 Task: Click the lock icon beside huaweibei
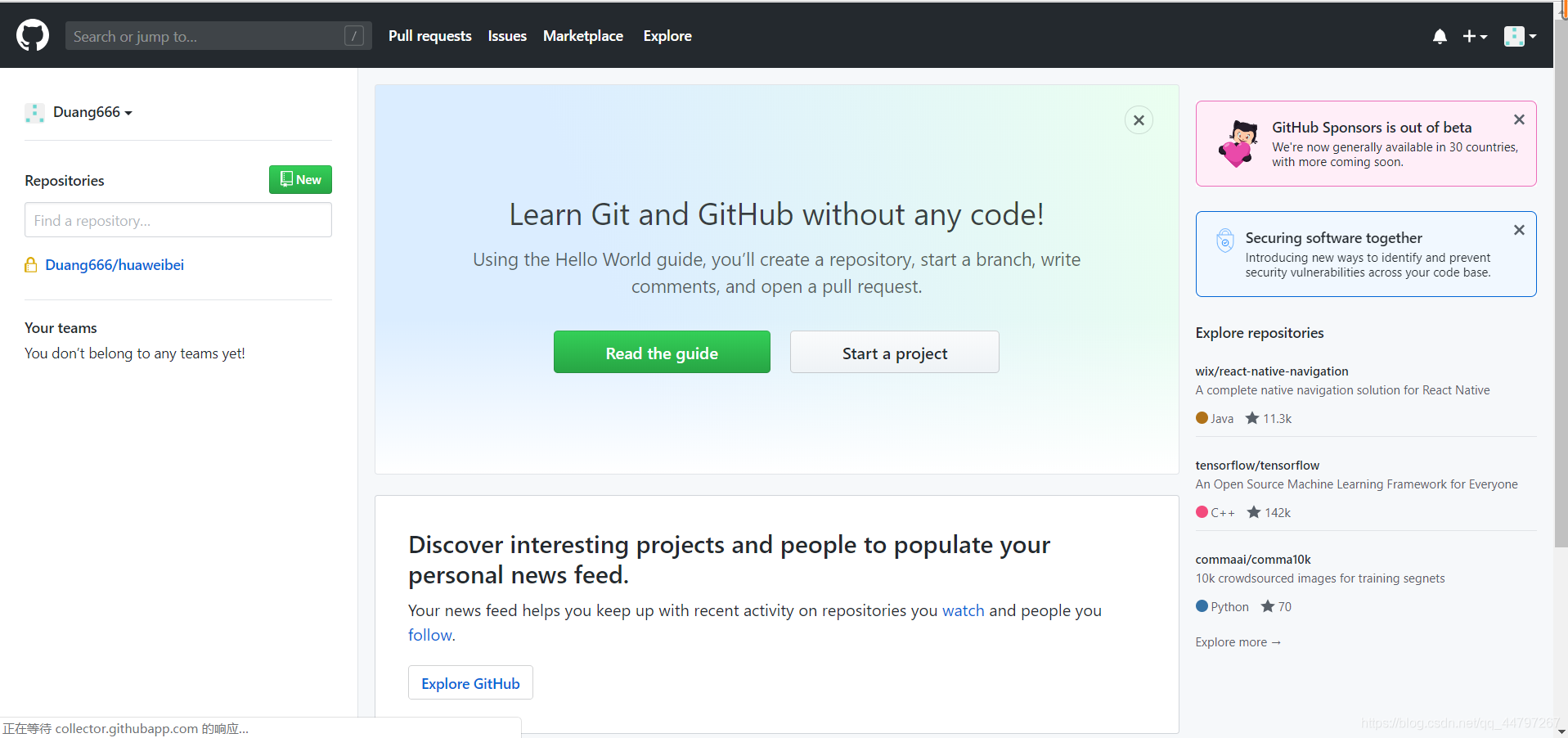pos(31,264)
